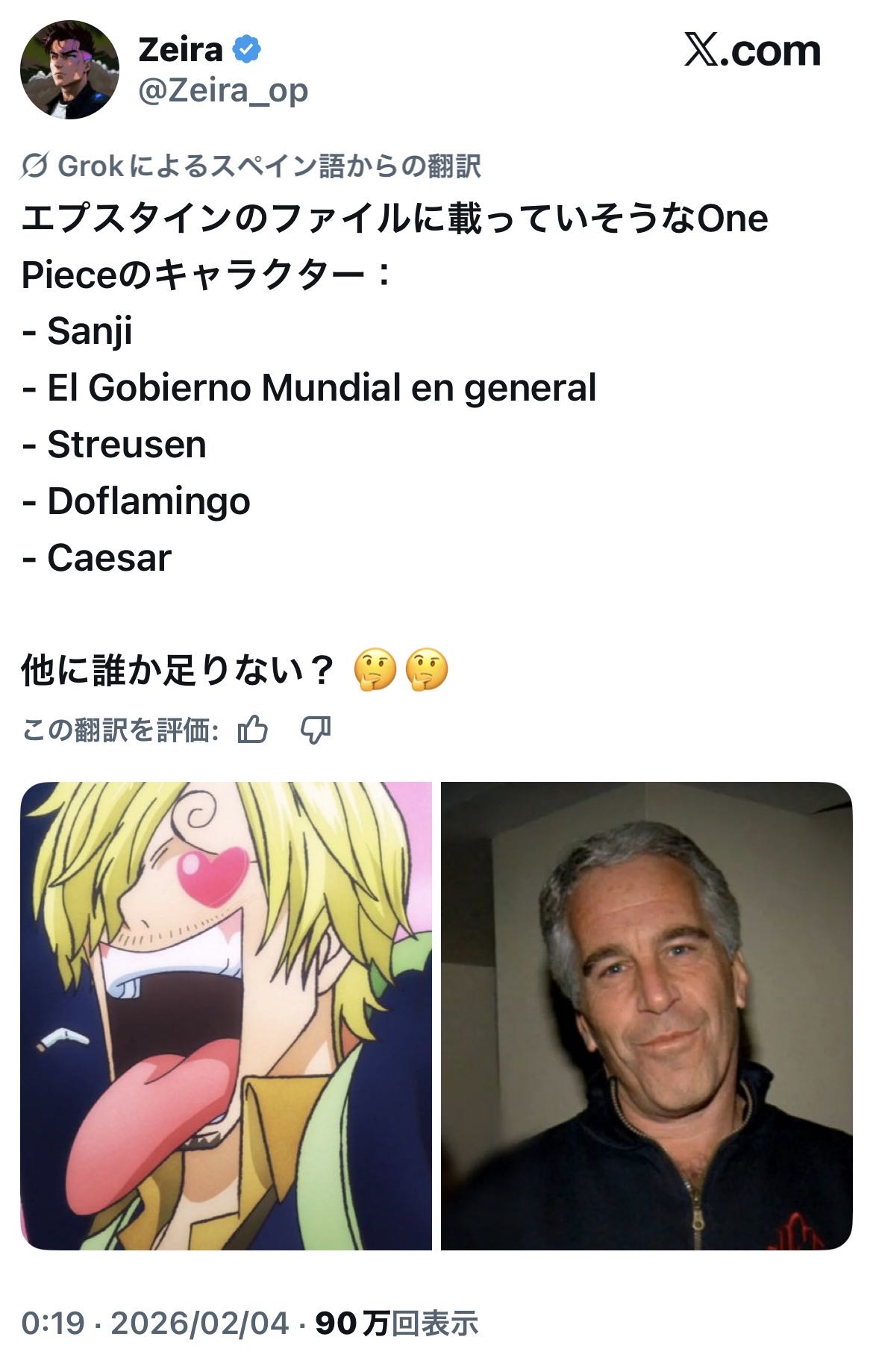Open Zeira's profile avatar picture

69,70
